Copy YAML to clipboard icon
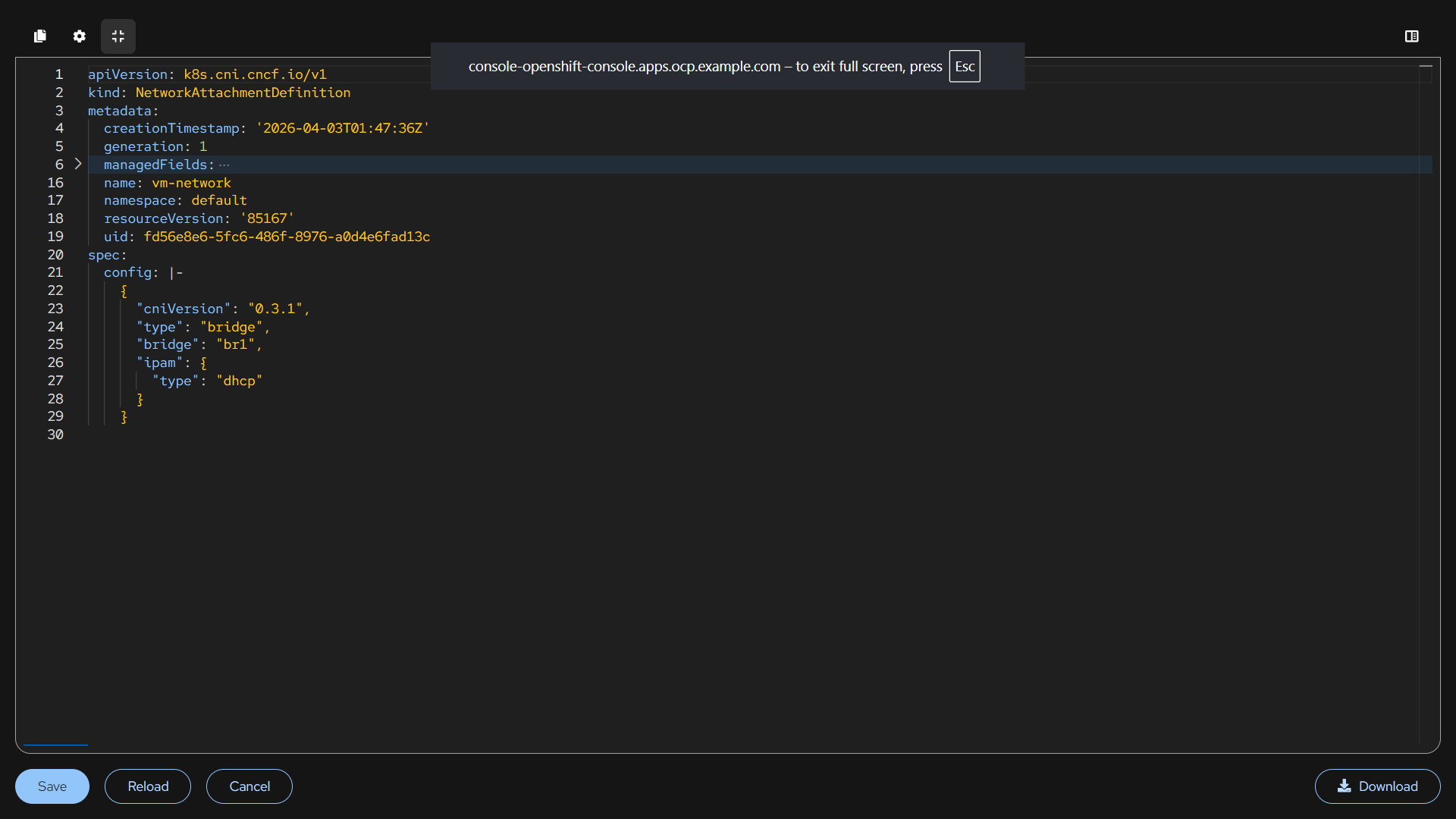The width and height of the screenshot is (1456, 819). (40, 36)
